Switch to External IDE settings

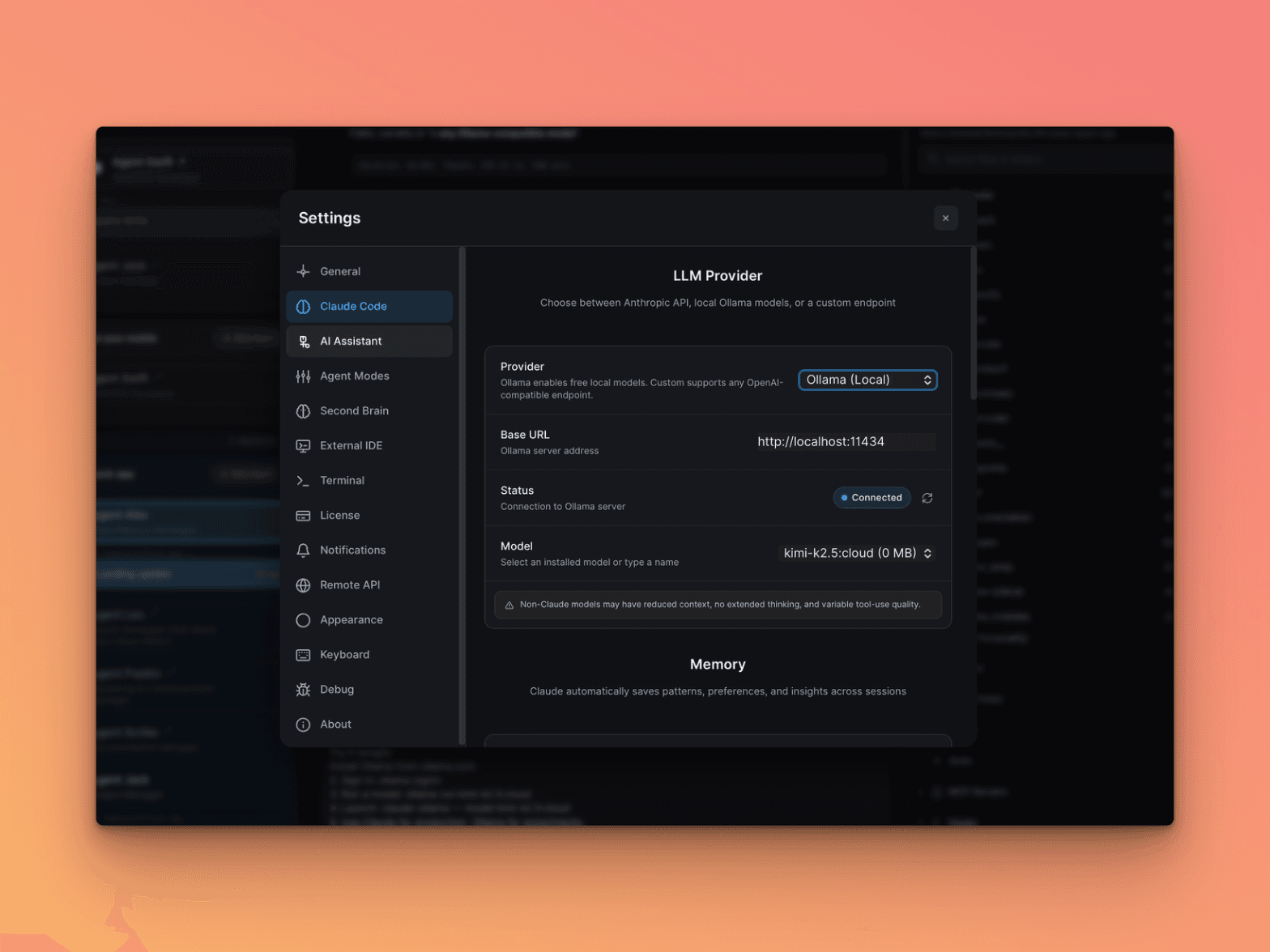[x=369, y=446]
